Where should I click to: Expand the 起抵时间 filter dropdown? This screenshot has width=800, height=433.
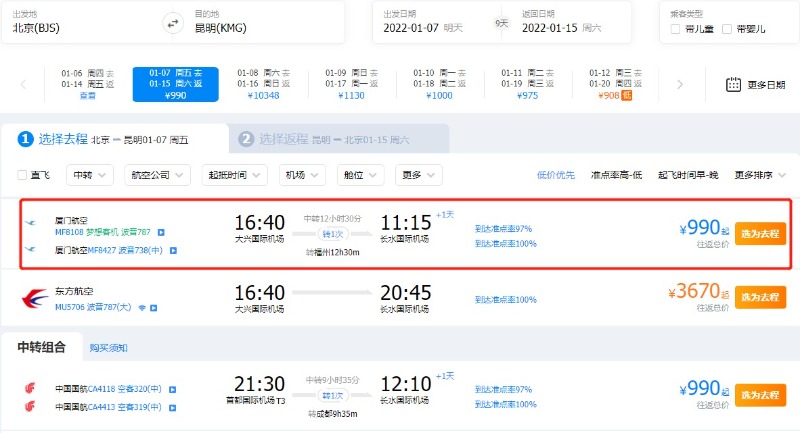pyautogui.click(x=236, y=175)
